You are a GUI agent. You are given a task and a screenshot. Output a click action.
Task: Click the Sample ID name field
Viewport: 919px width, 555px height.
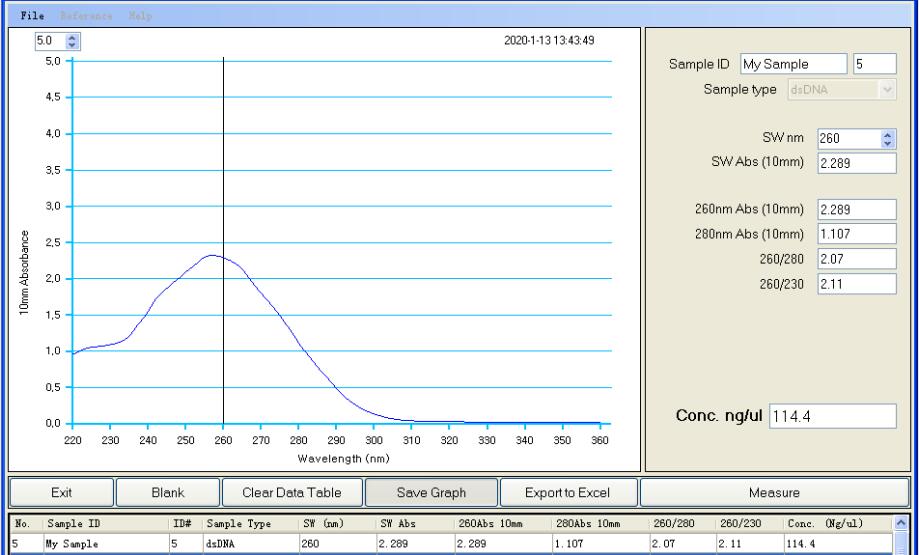[x=794, y=64]
